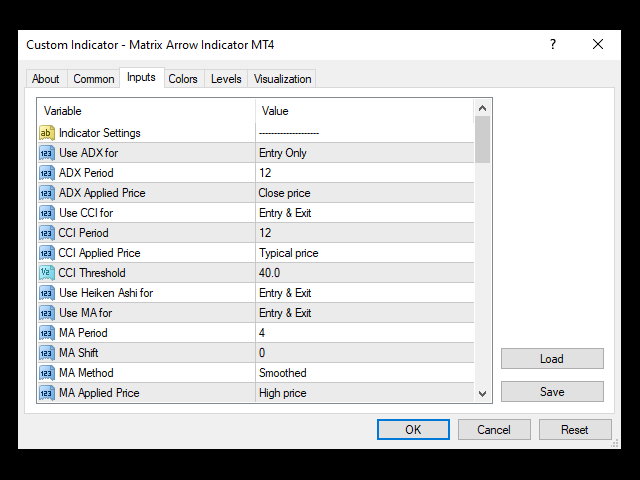Select the CCI Applied Price label

coord(99,253)
